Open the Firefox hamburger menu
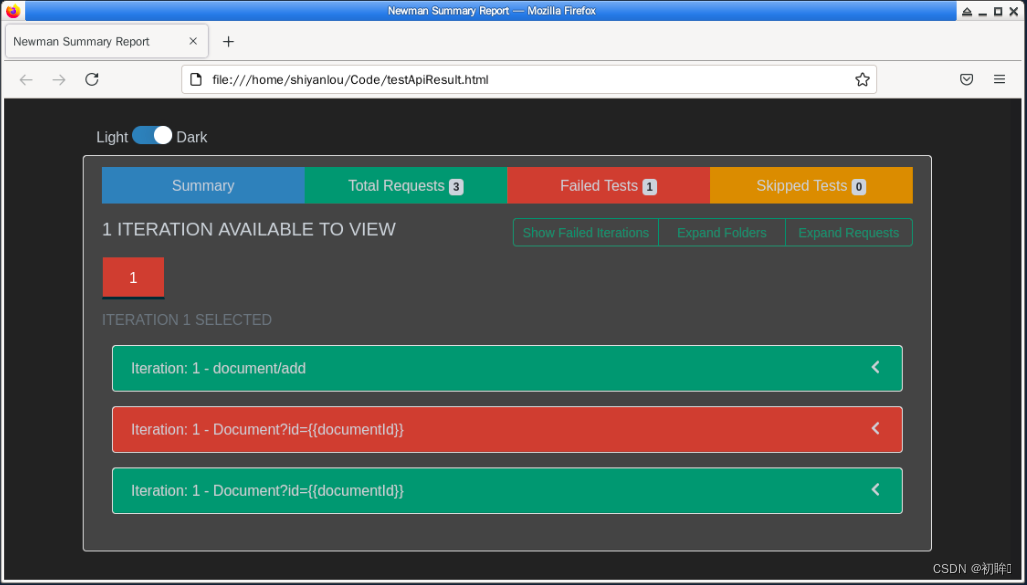 999,80
